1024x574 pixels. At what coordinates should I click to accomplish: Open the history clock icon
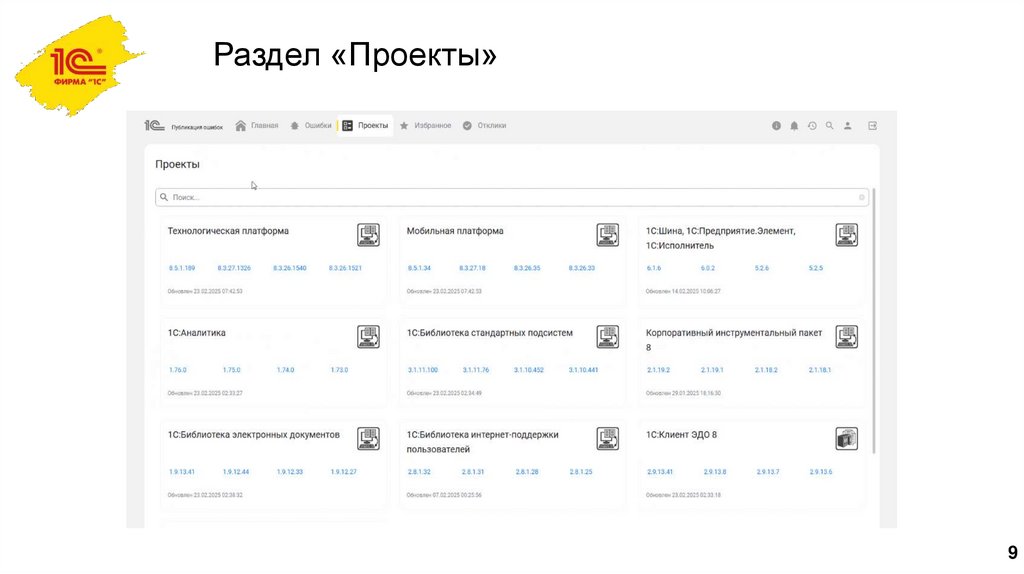click(x=812, y=125)
